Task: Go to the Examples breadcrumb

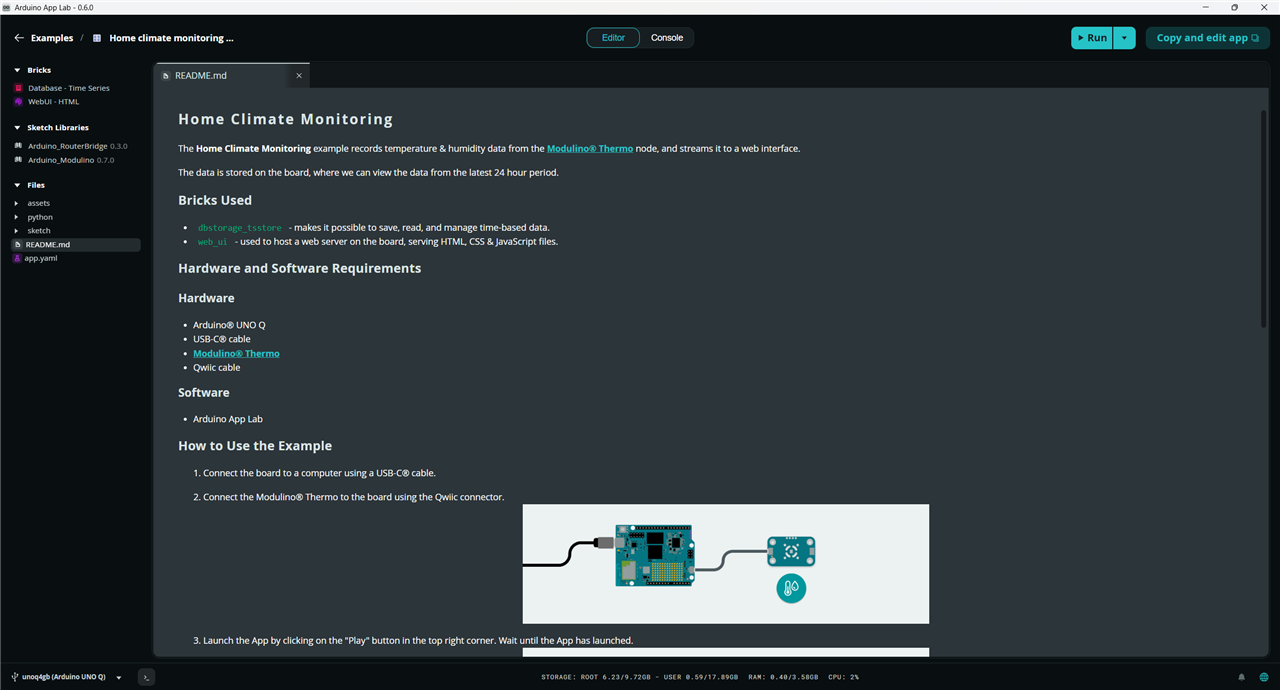Action: coord(52,38)
